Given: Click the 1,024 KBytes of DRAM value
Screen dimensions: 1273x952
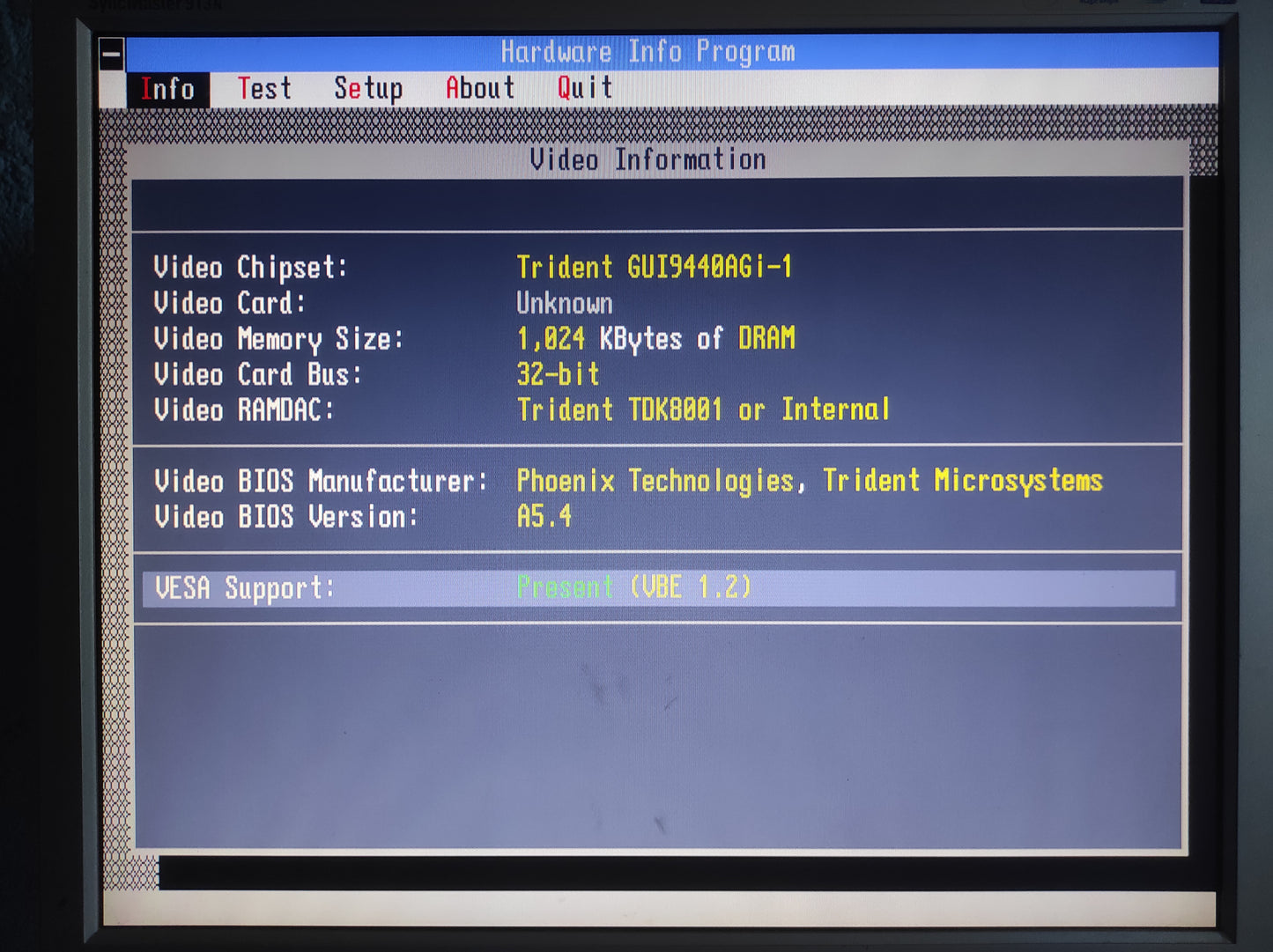Looking at the screenshot, I should pyautogui.click(x=655, y=338).
